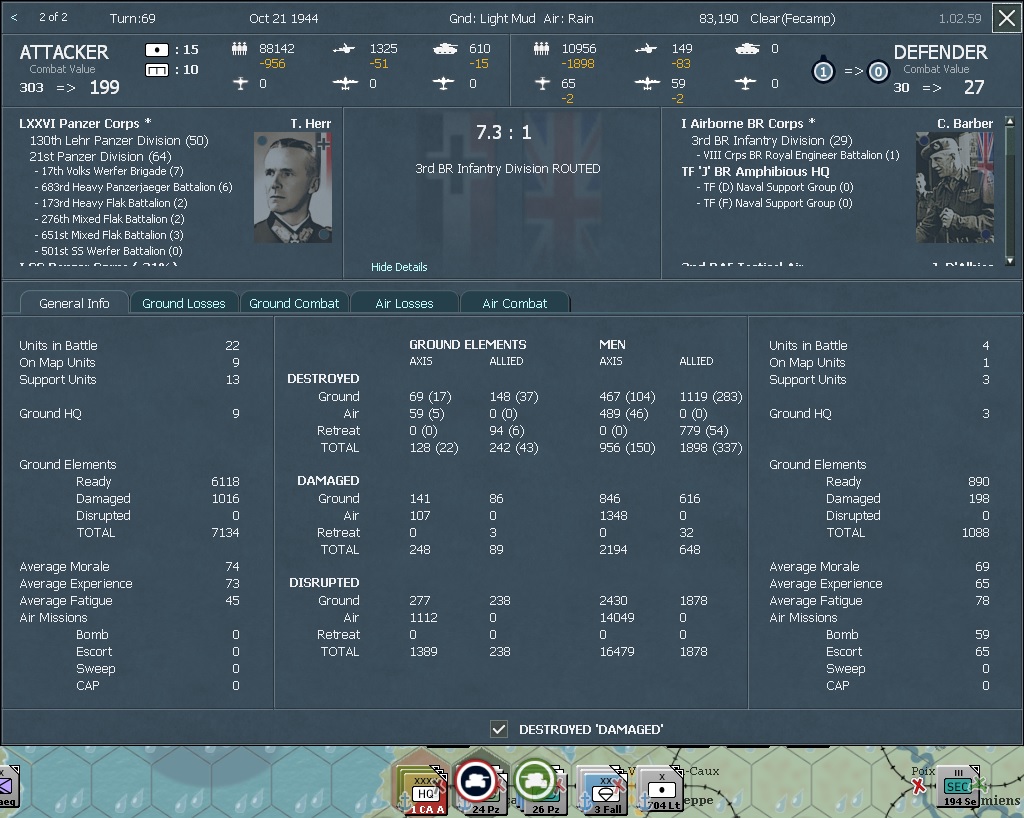The width and height of the screenshot is (1024, 818).
Task: Select 130th Lehr Panzer Division (50)
Action: pos(119,140)
